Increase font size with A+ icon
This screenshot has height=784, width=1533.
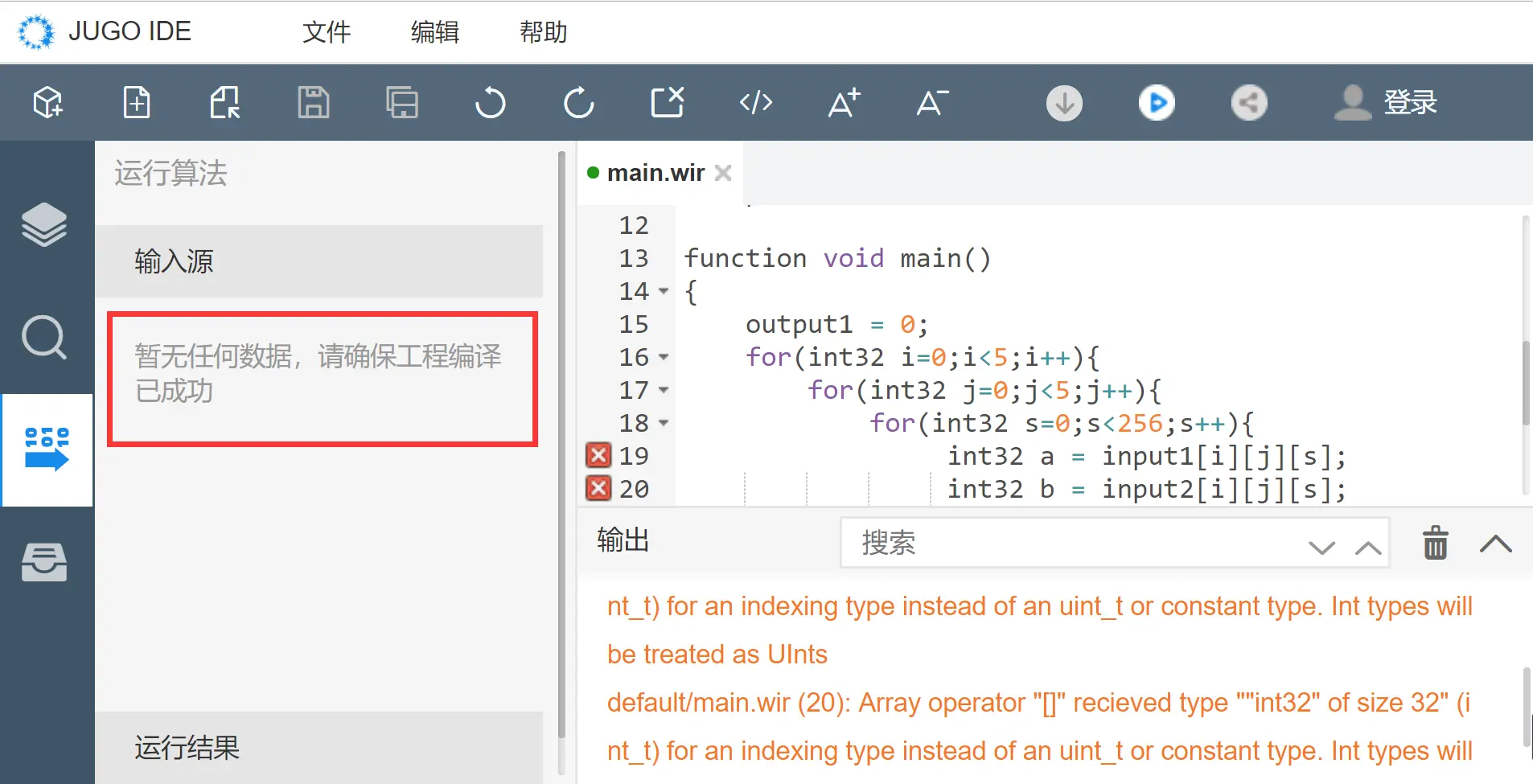[845, 103]
